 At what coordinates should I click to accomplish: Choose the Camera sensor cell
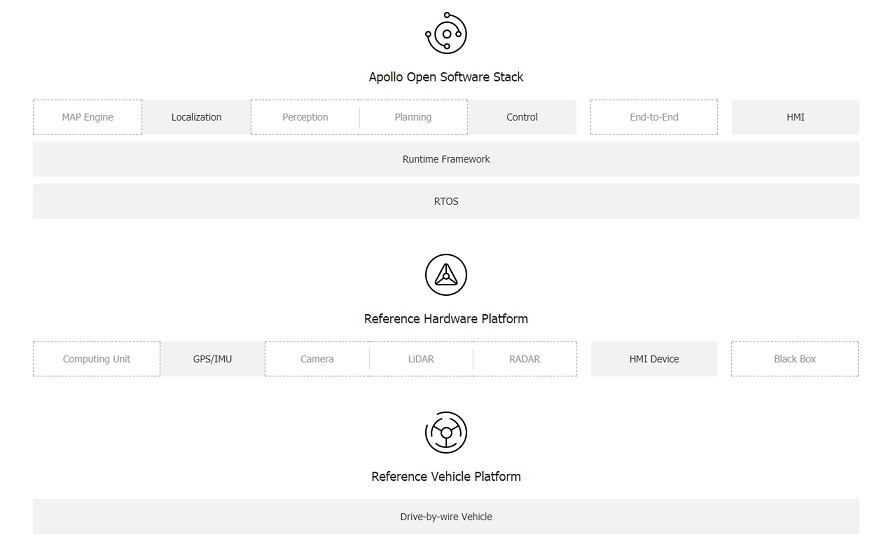(317, 359)
